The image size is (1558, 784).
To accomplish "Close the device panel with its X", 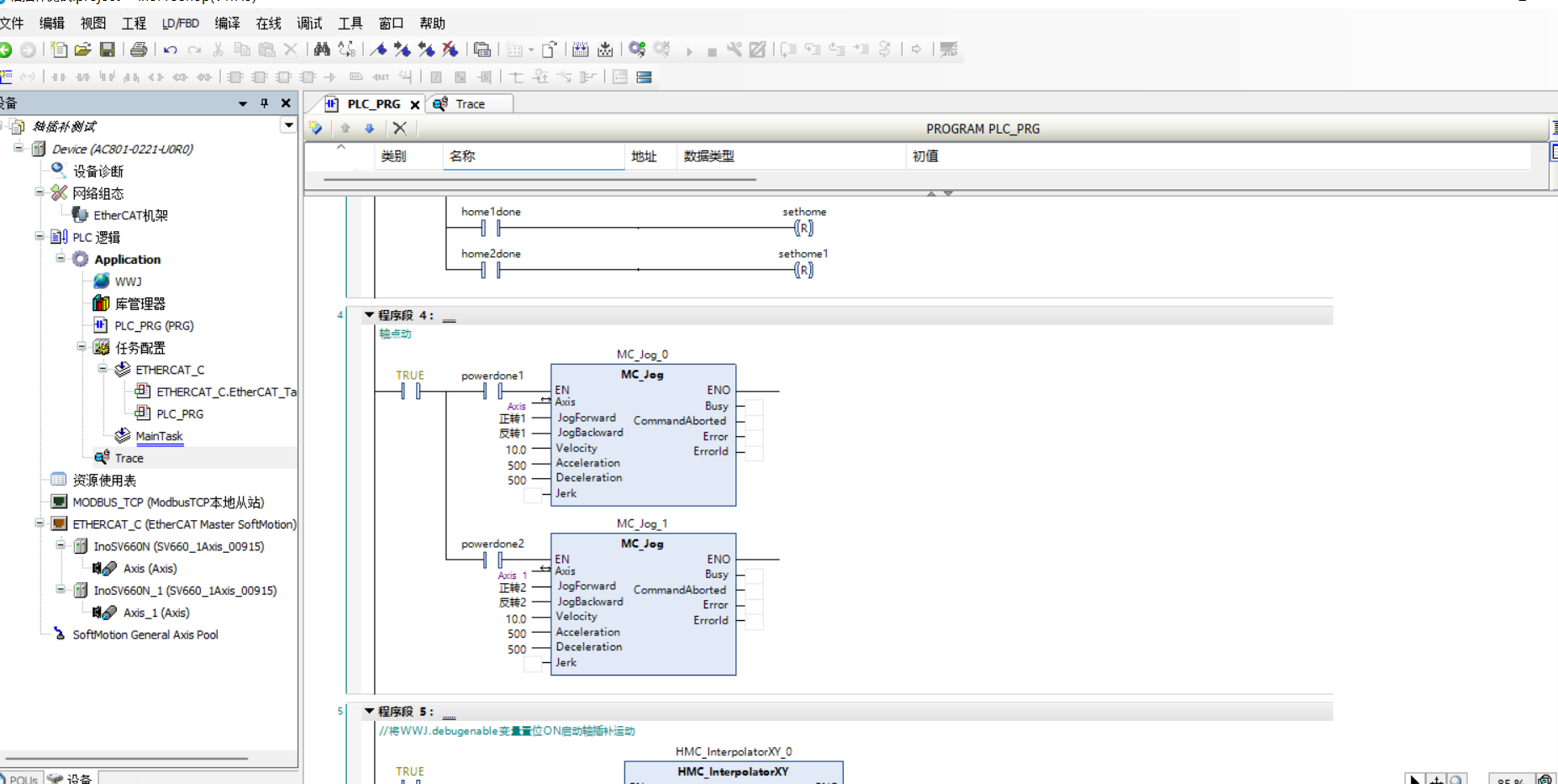I will (x=286, y=103).
